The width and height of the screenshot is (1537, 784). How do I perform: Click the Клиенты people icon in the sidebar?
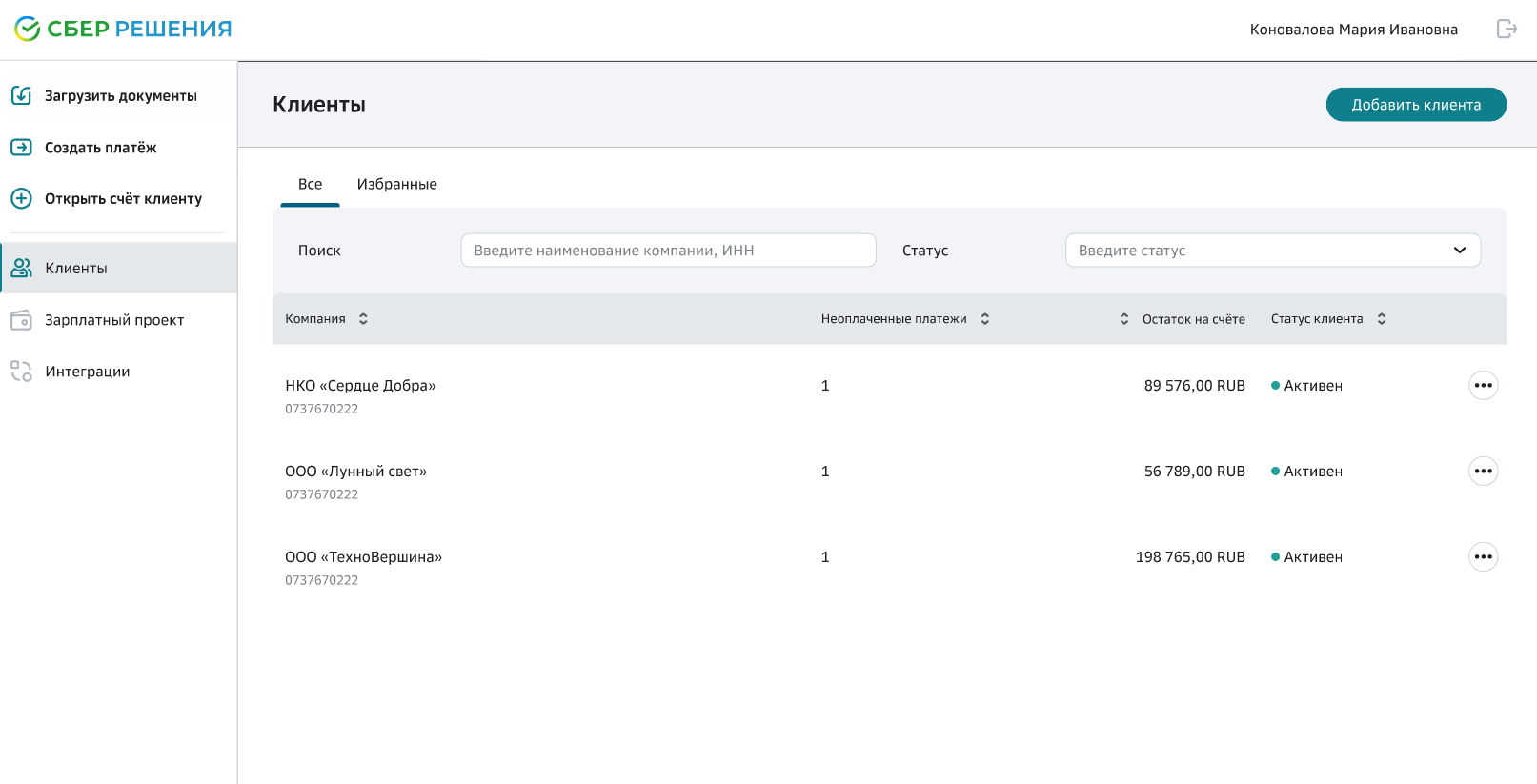click(21, 269)
